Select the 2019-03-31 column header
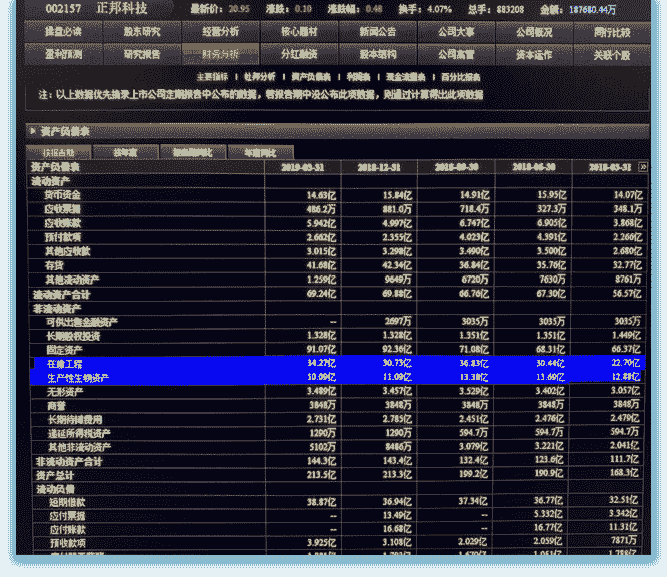Viewport: 667px width, 577px height. [x=300, y=167]
